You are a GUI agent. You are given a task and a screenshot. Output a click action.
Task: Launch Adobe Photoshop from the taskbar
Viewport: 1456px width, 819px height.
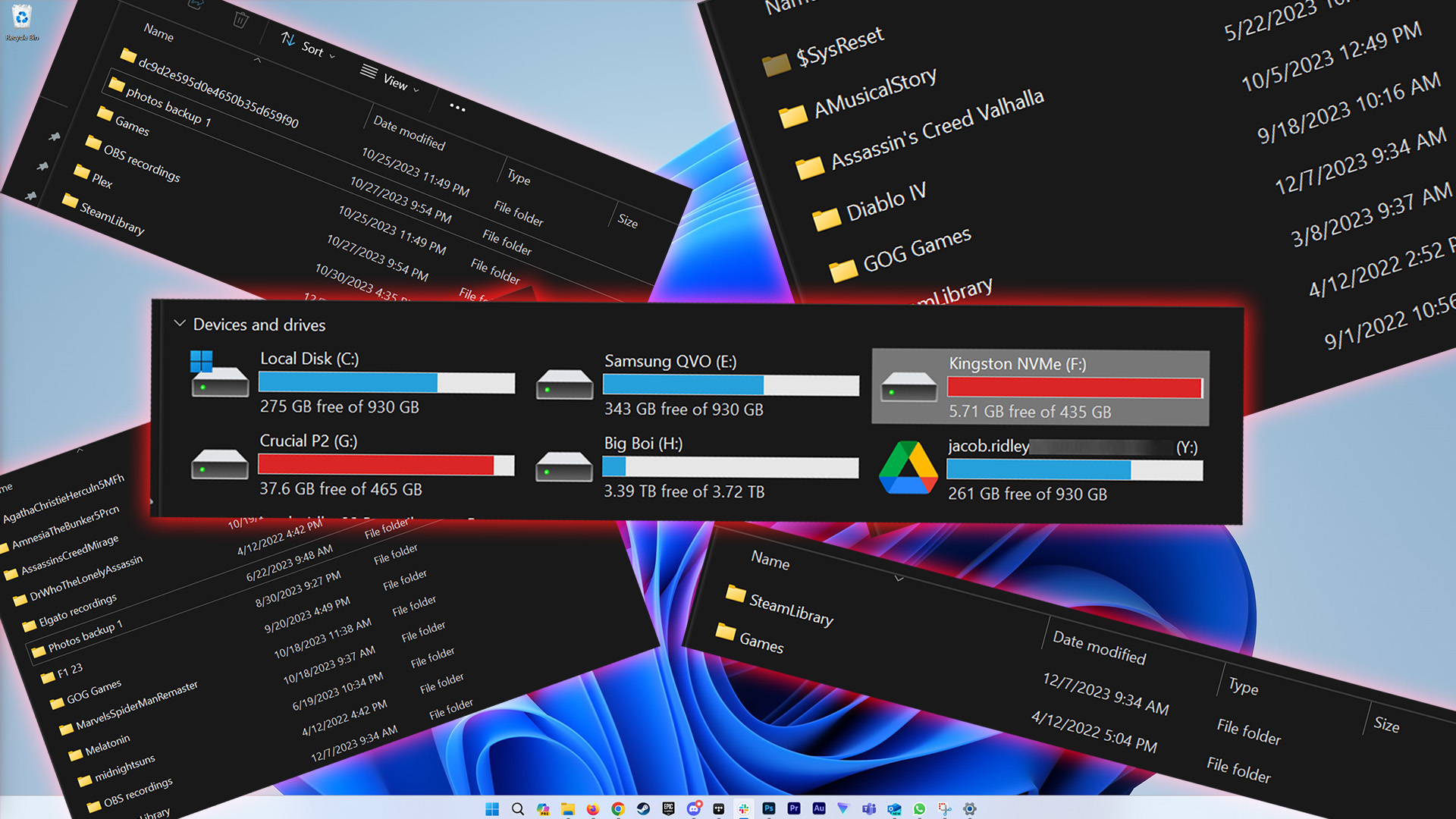768,809
